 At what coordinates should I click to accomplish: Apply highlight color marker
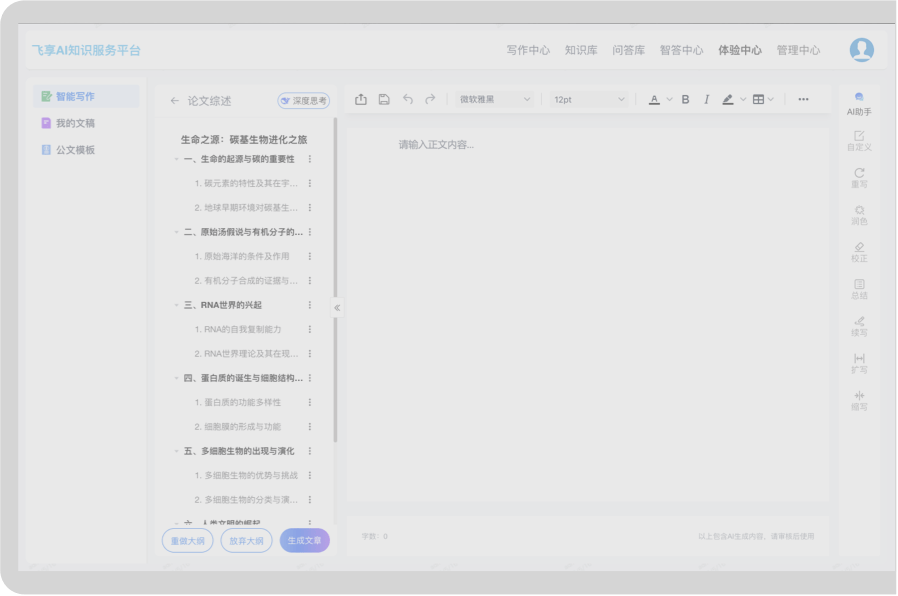pyautogui.click(x=727, y=100)
